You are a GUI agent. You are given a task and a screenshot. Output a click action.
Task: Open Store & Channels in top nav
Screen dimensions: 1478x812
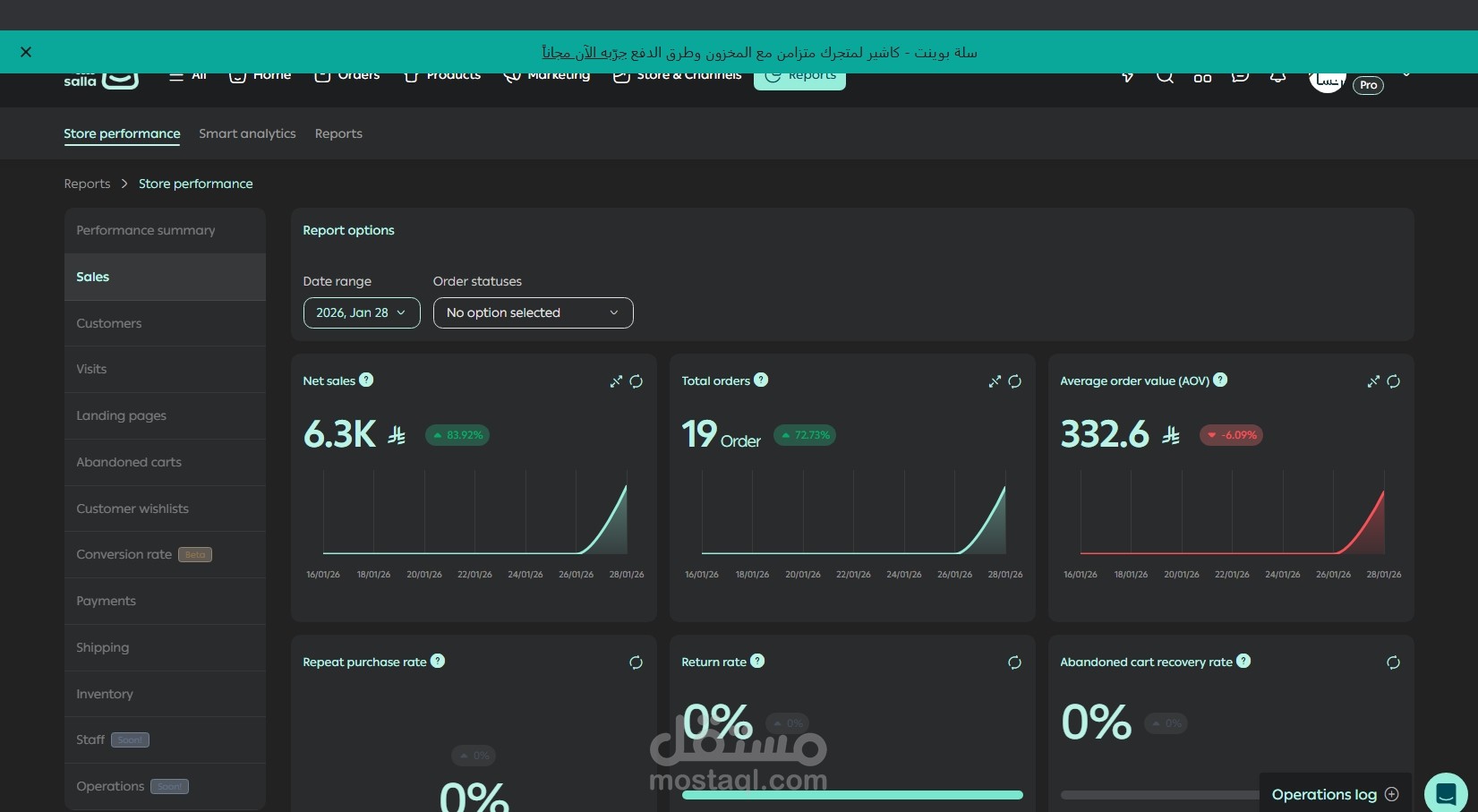tap(678, 77)
